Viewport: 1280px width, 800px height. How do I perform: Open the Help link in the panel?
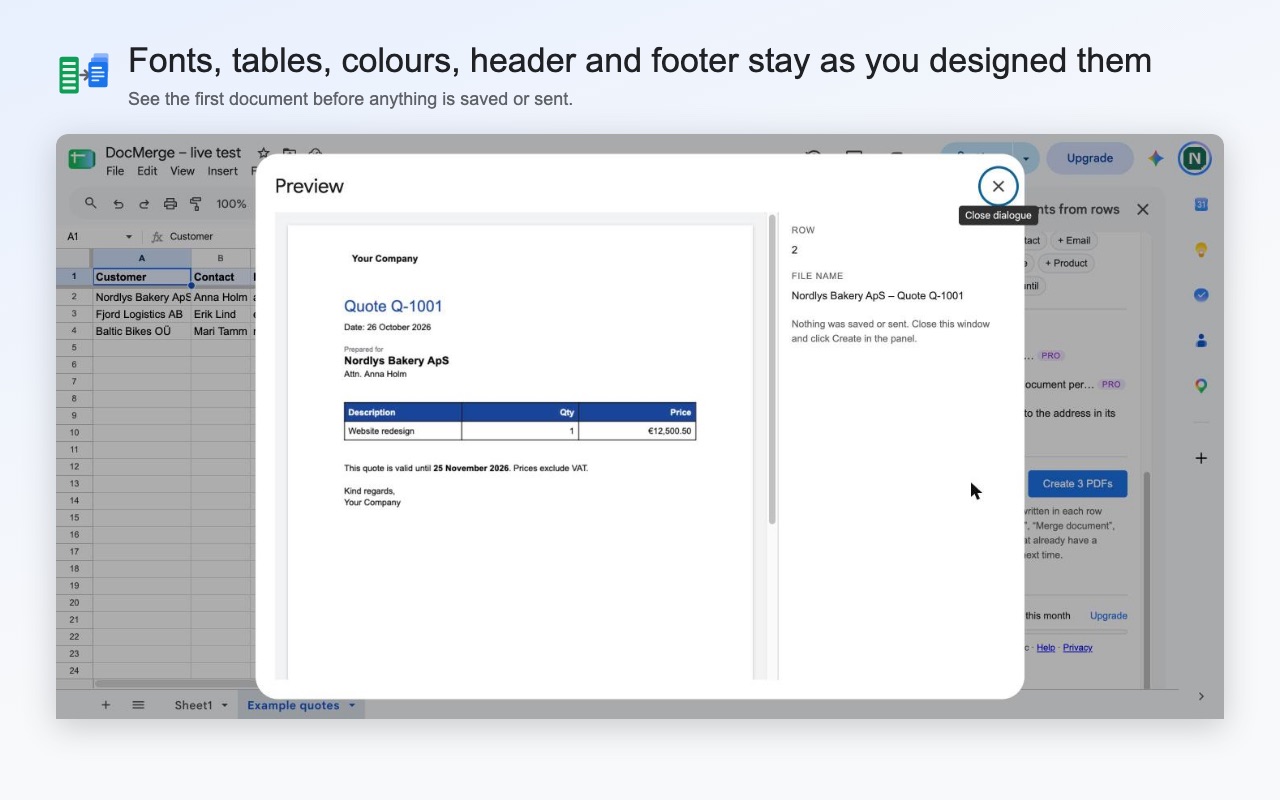pos(1045,648)
